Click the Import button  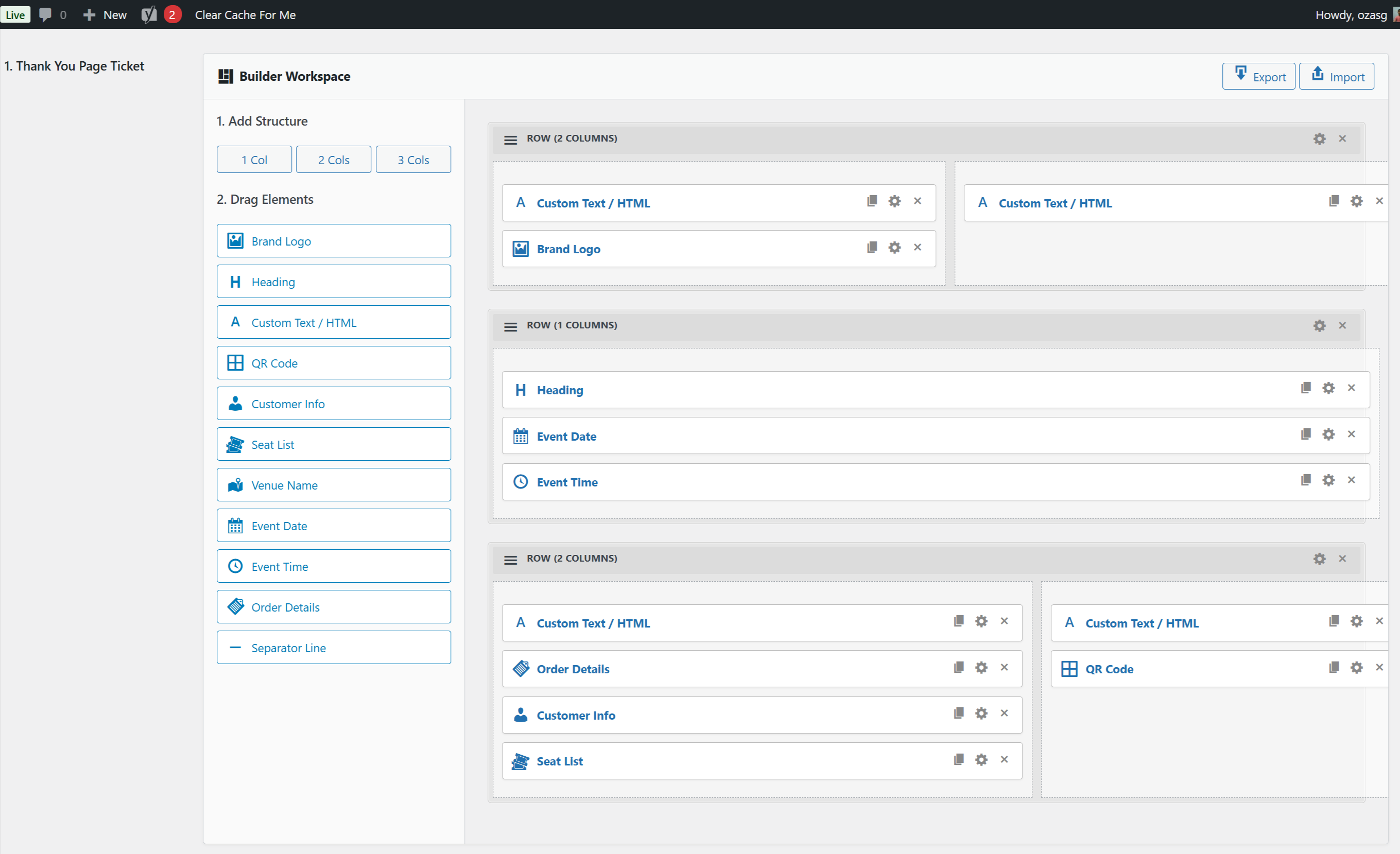point(1336,76)
